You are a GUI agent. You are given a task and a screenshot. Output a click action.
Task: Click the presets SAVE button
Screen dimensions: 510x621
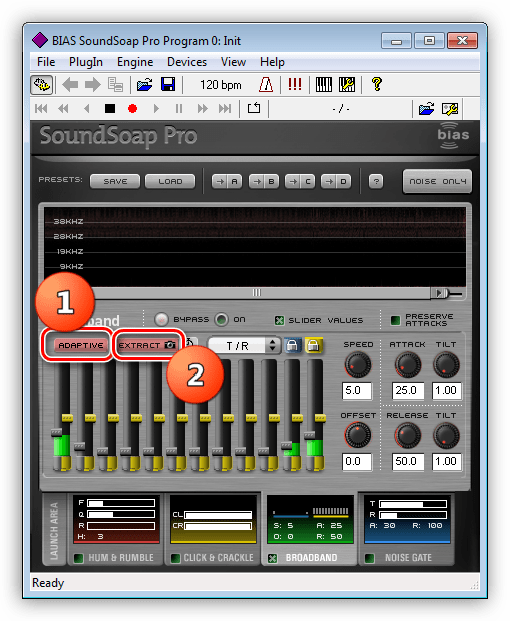[x=115, y=181]
